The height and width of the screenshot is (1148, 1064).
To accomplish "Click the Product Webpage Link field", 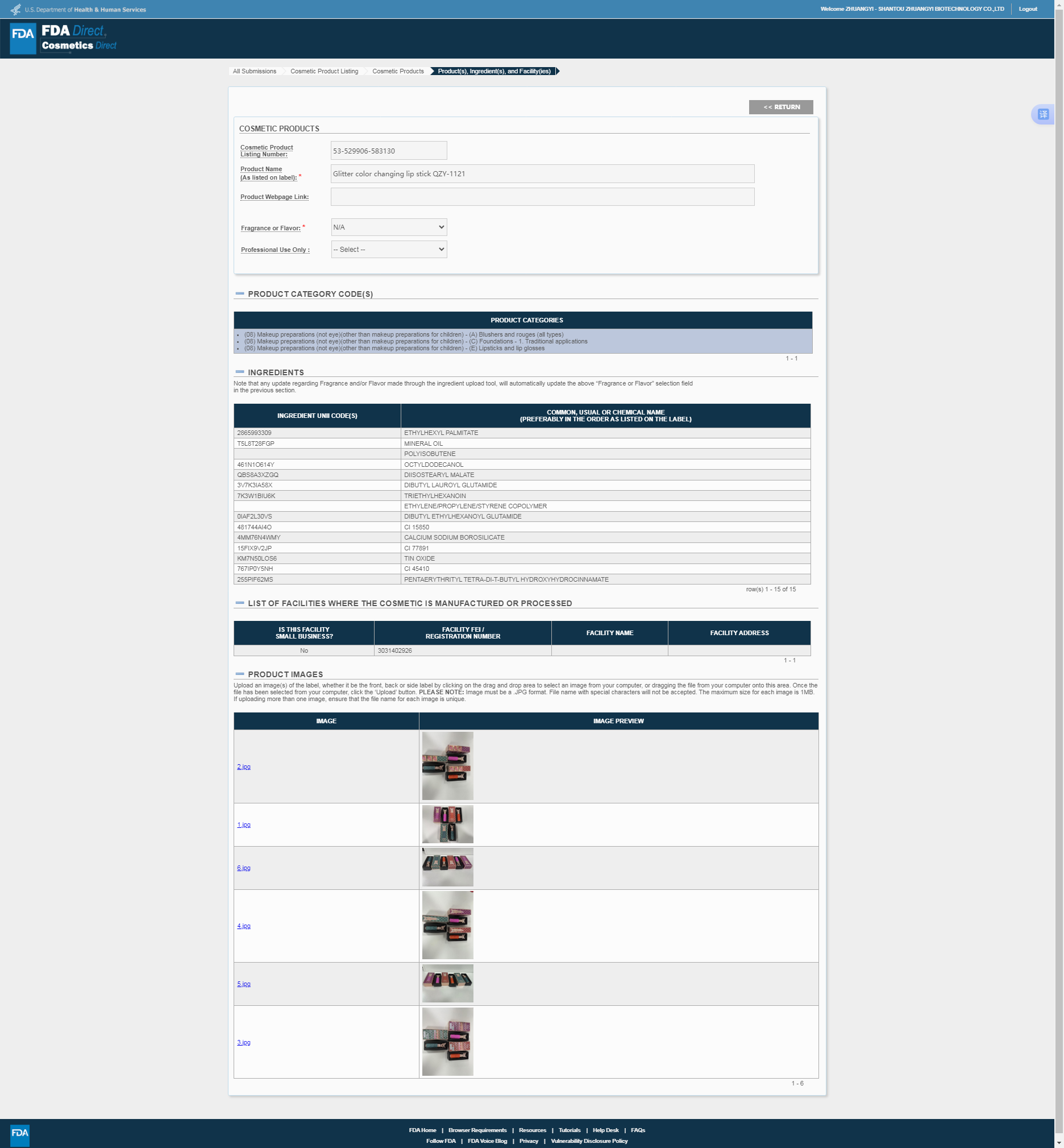I will tap(542, 197).
